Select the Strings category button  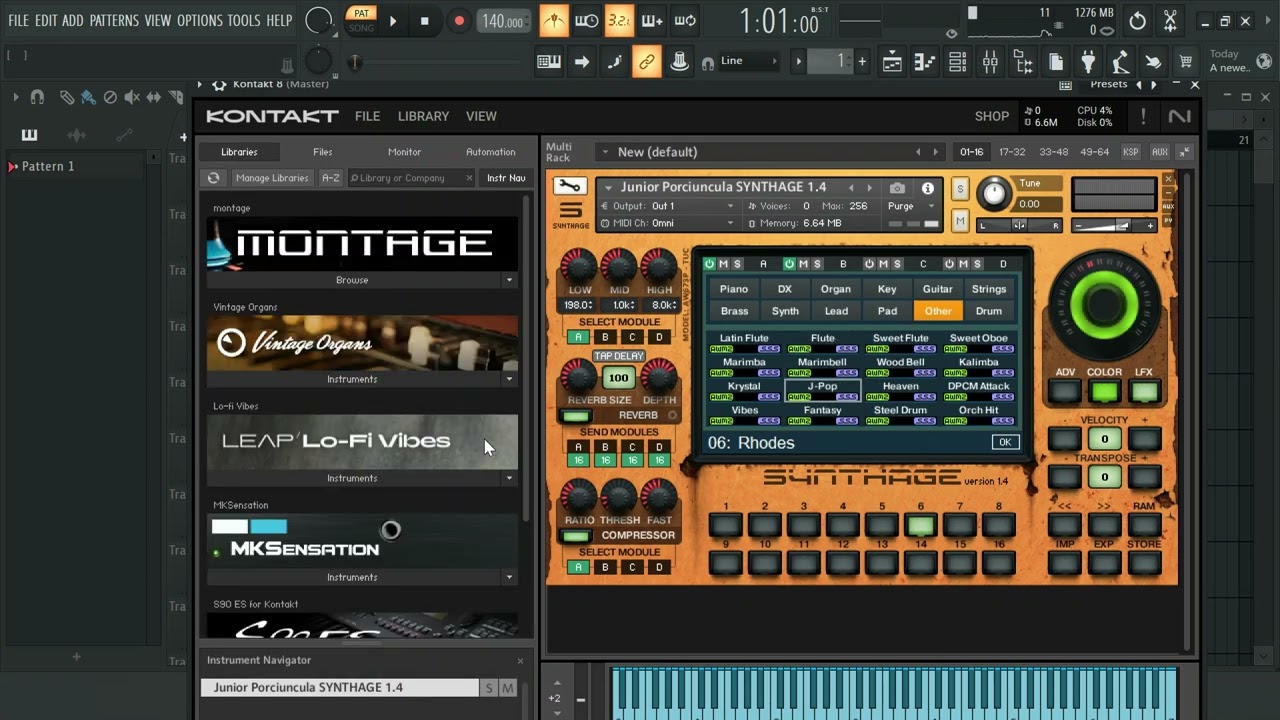(x=989, y=289)
